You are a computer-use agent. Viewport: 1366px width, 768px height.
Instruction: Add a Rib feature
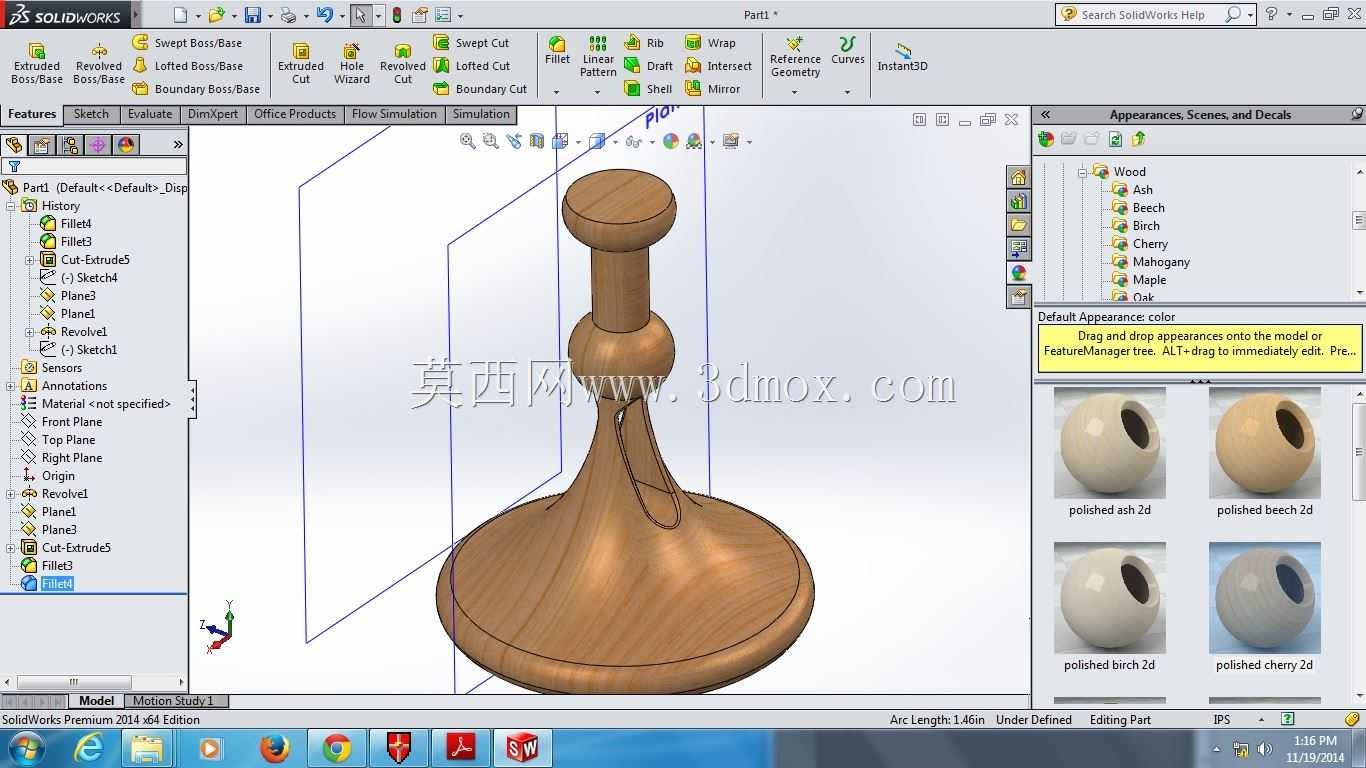click(644, 43)
